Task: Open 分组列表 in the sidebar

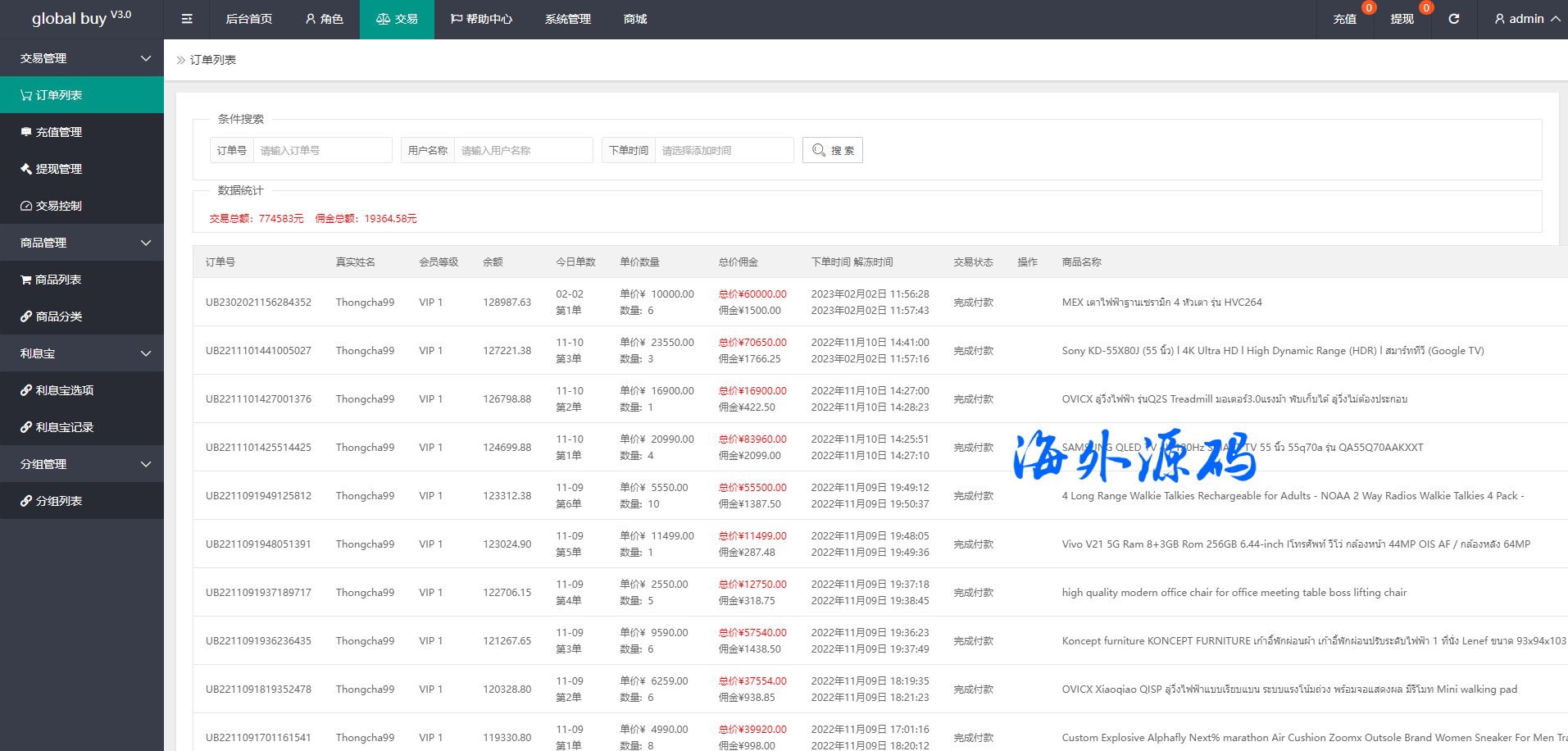Action: [58, 501]
